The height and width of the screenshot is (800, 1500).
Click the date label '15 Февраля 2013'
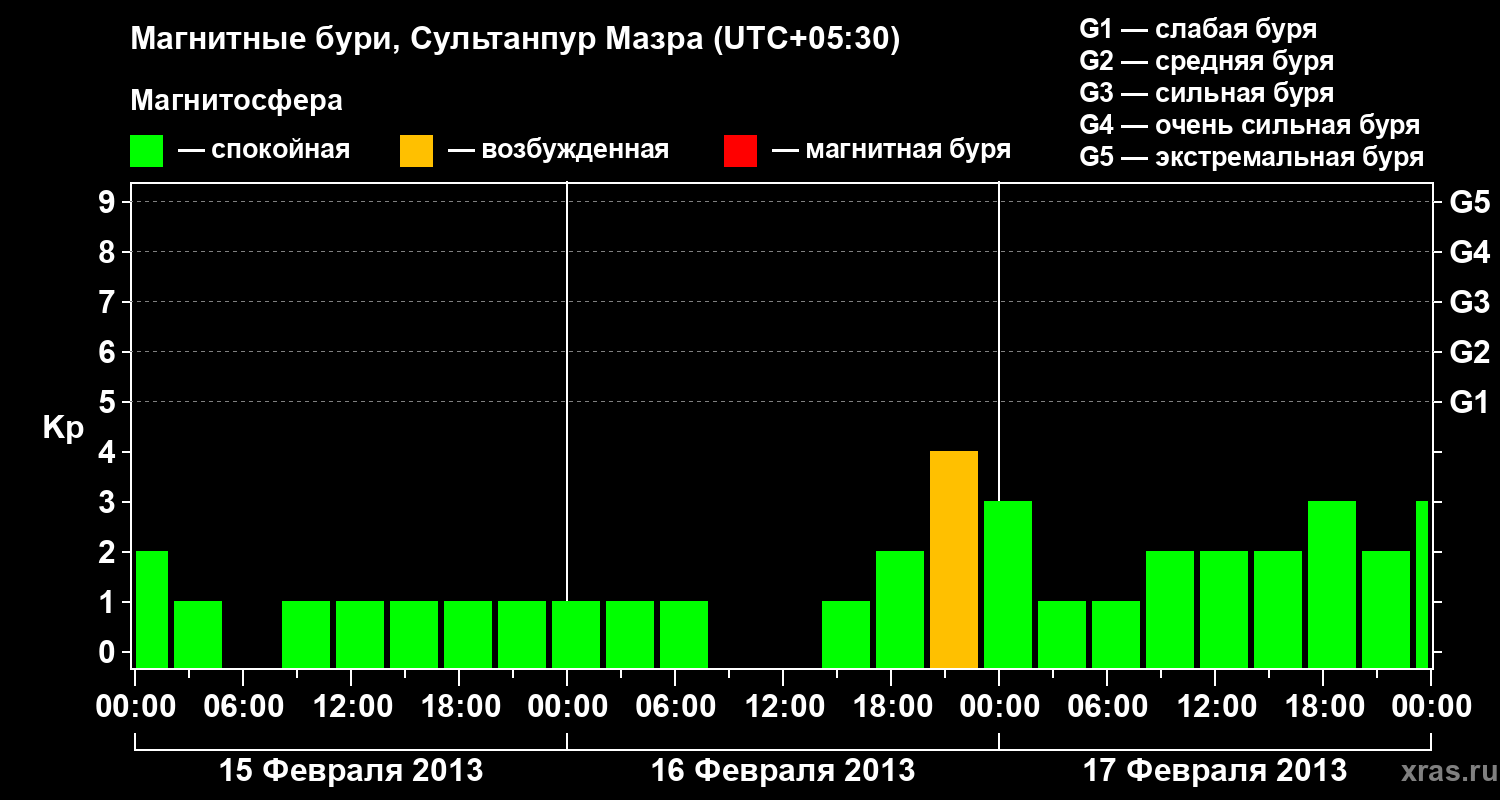pos(351,771)
